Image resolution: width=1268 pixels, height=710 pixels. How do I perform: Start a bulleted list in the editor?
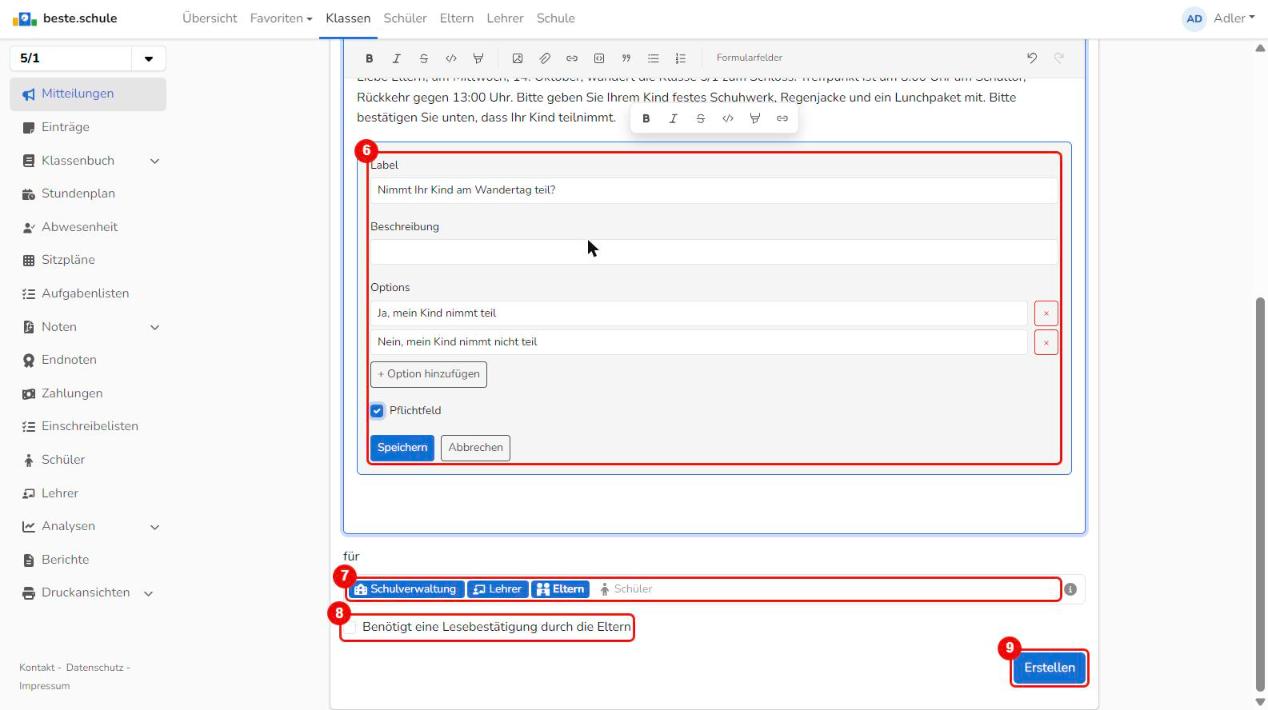[x=653, y=58]
